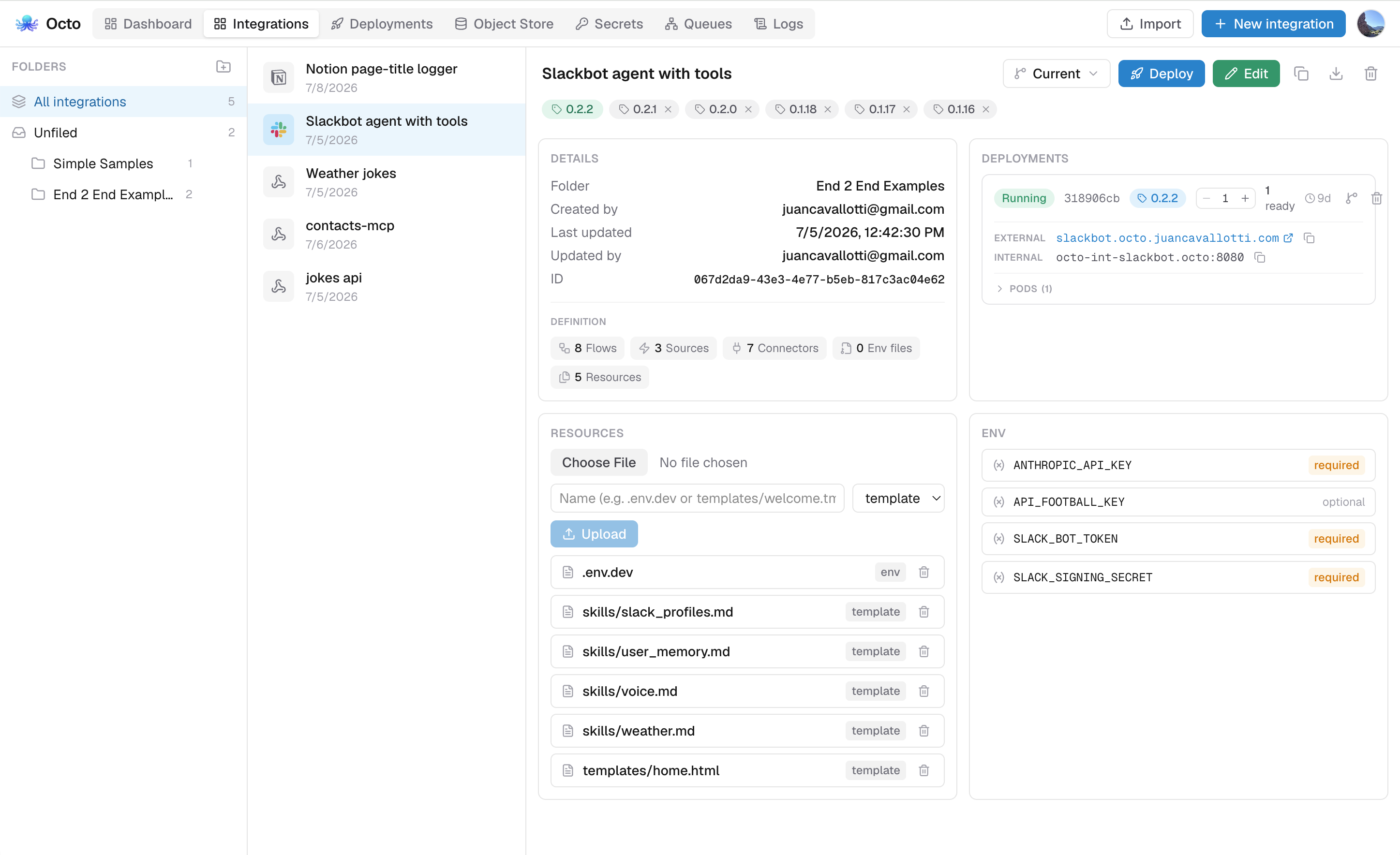Viewport: 1400px width, 855px height.
Task: Click the Upload button
Action: point(594,534)
